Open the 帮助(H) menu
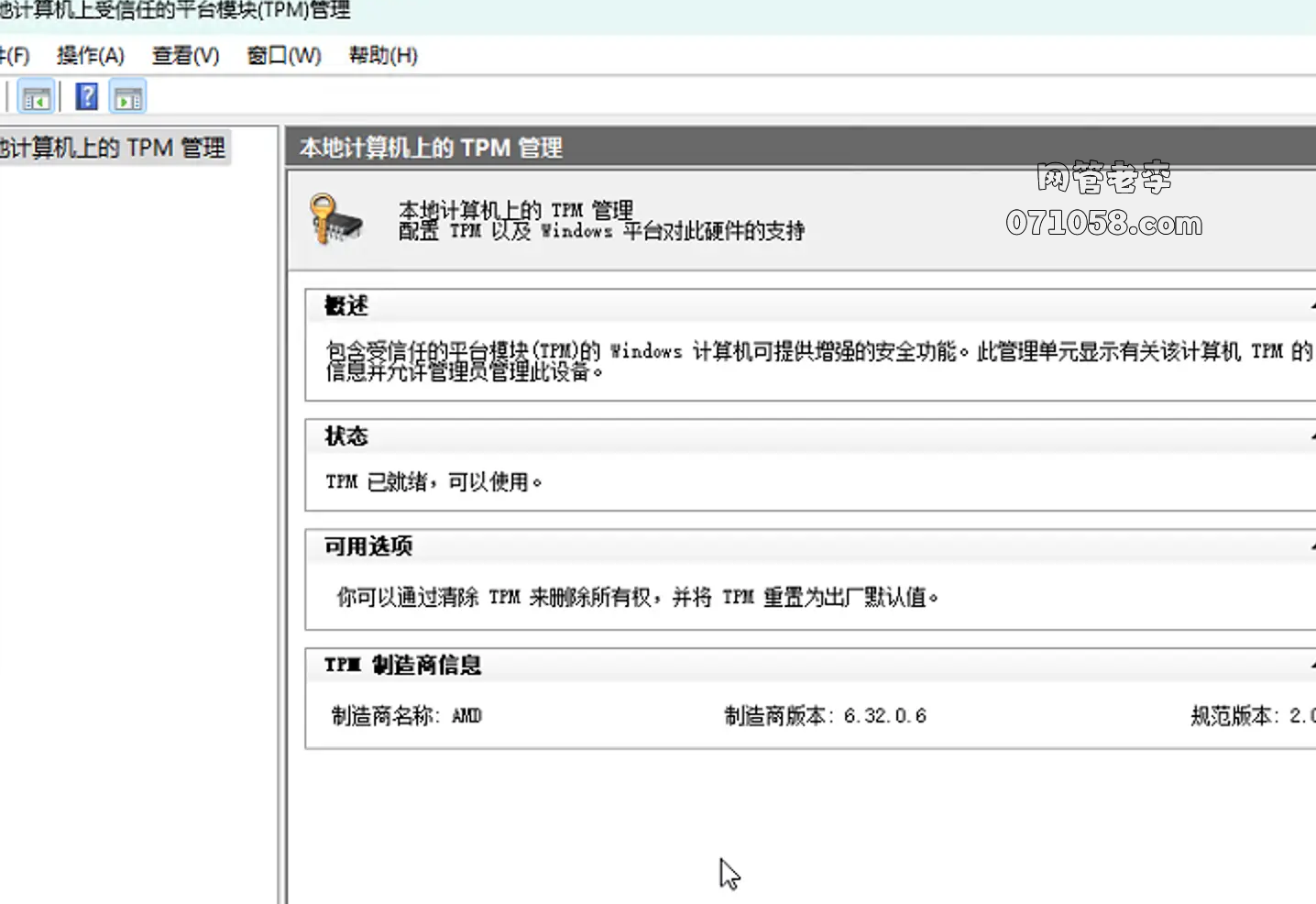Image resolution: width=1316 pixels, height=904 pixels. click(383, 56)
